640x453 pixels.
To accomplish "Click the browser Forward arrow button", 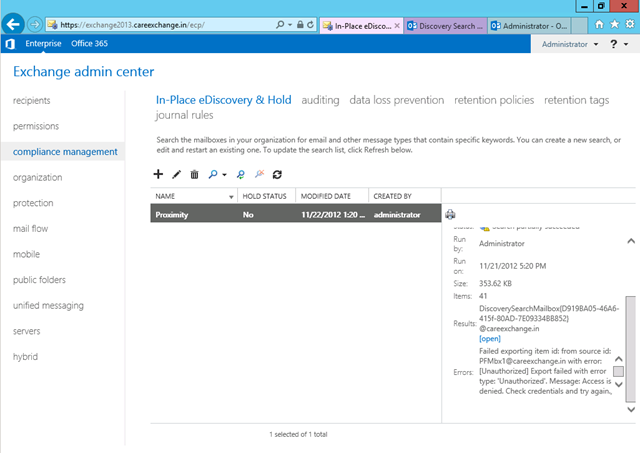I will [35, 24].
